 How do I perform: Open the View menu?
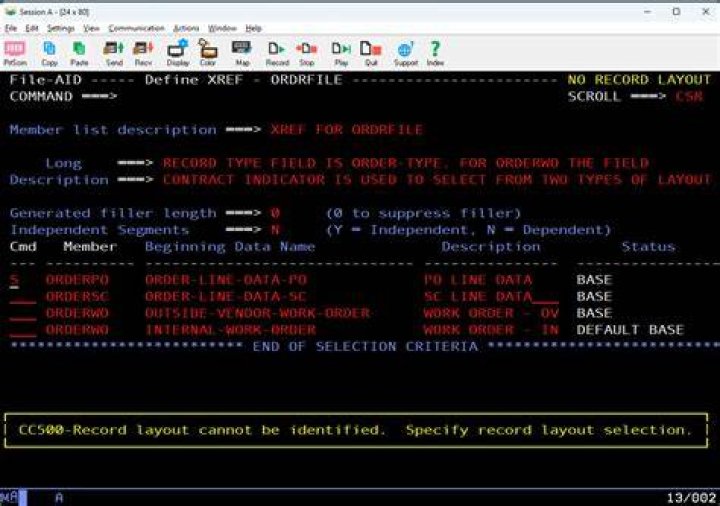(x=91, y=28)
